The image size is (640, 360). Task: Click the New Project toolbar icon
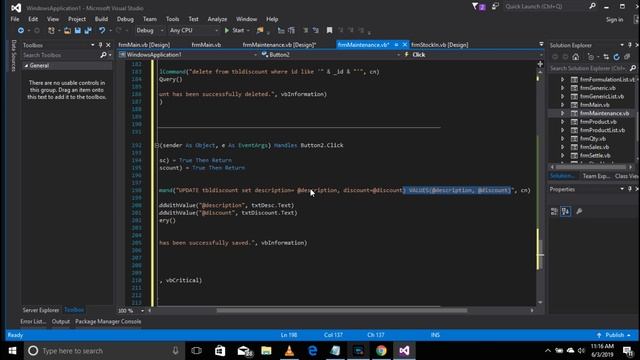click(x=51, y=31)
